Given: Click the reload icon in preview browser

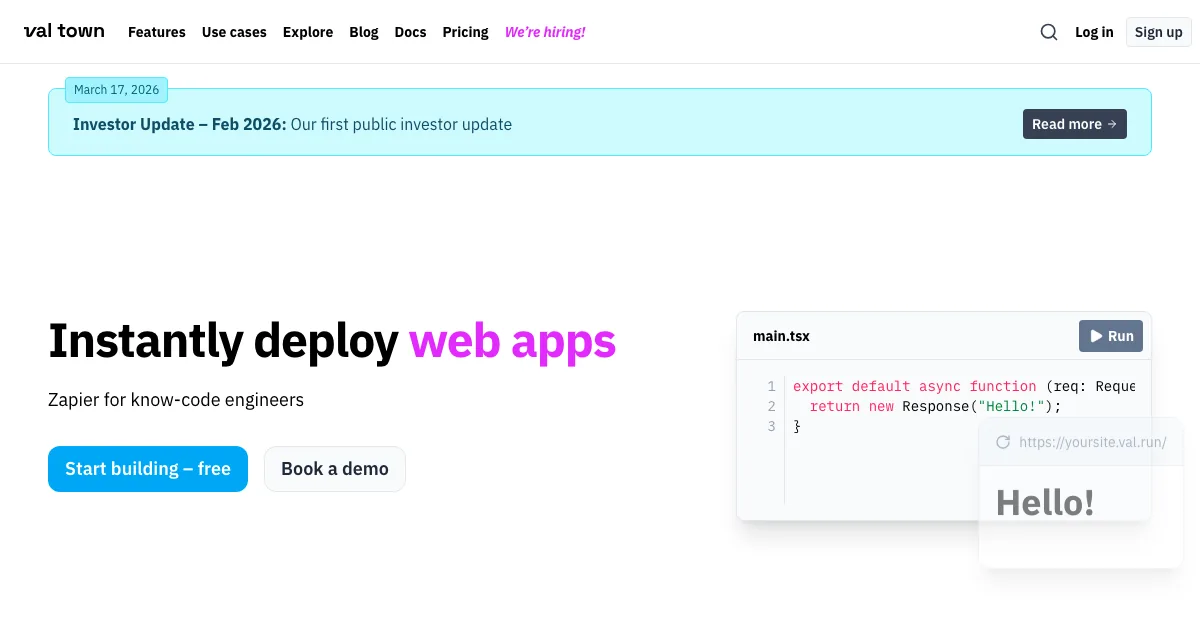Looking at the screenshot, I should tap(1003, 442).
